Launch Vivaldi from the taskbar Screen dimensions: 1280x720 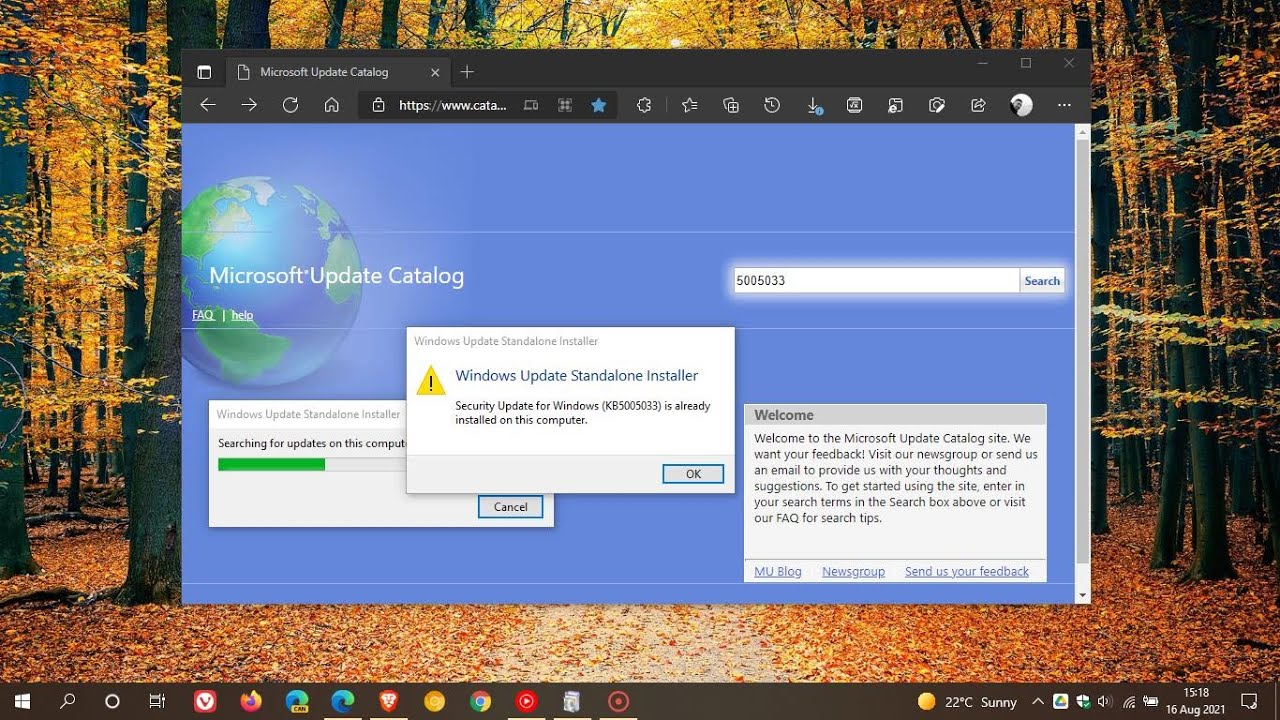pos(205,701)
